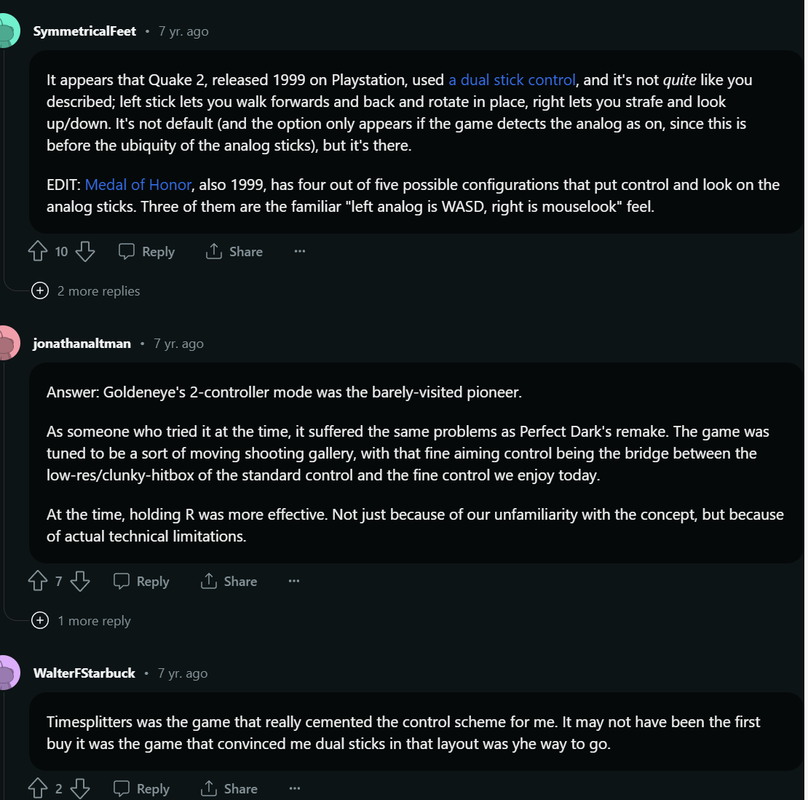The width and height of the screenshot is (808, 800).
Task: Visit WalterFStarbuck's username profile
Action: 84,673
